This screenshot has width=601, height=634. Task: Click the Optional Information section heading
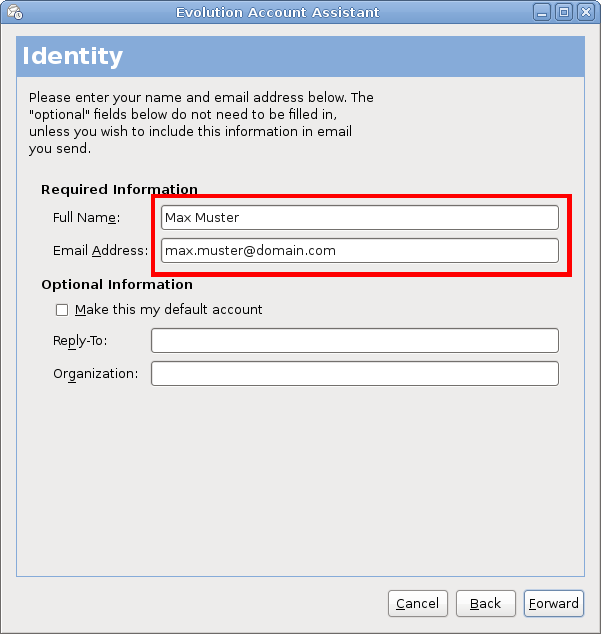[117, 285]
